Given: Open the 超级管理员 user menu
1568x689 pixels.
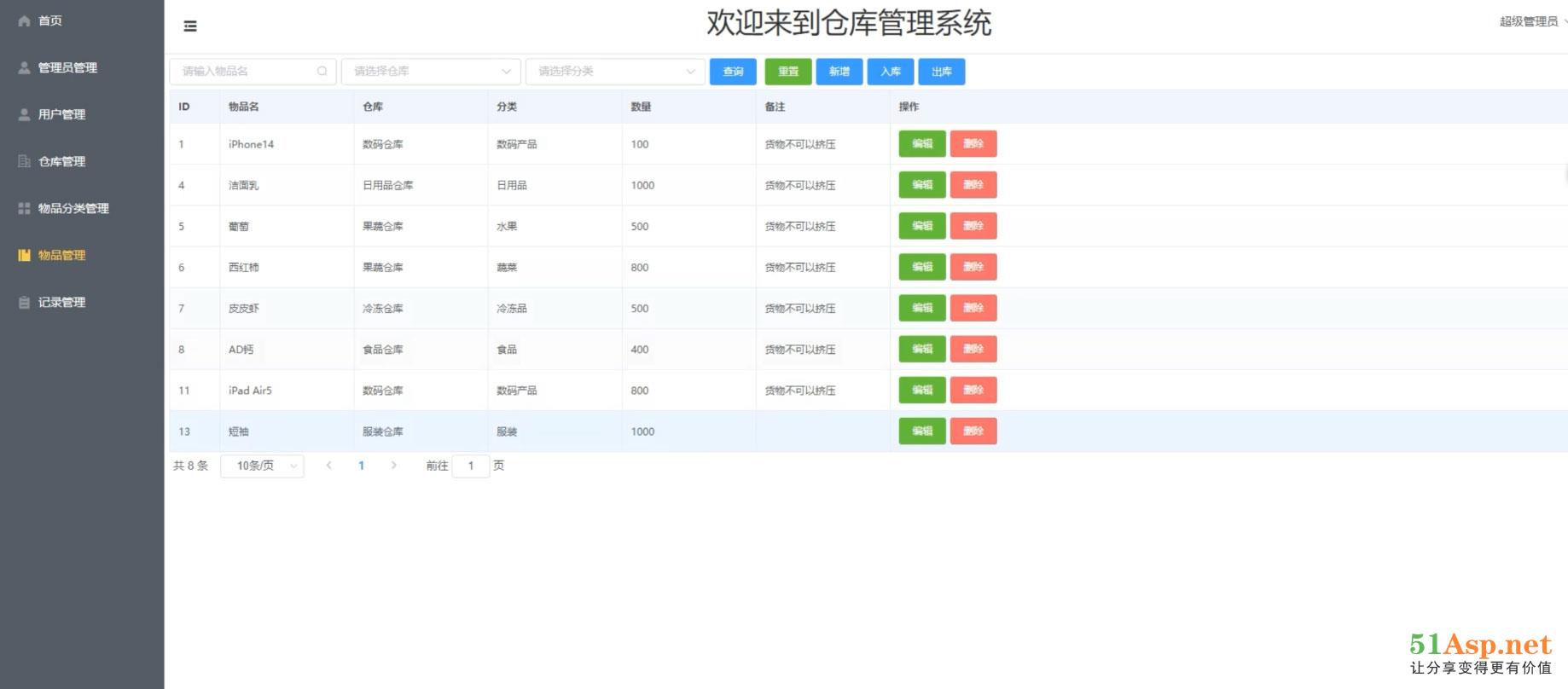Looking at the screenshot, I should click(1530, 21).
